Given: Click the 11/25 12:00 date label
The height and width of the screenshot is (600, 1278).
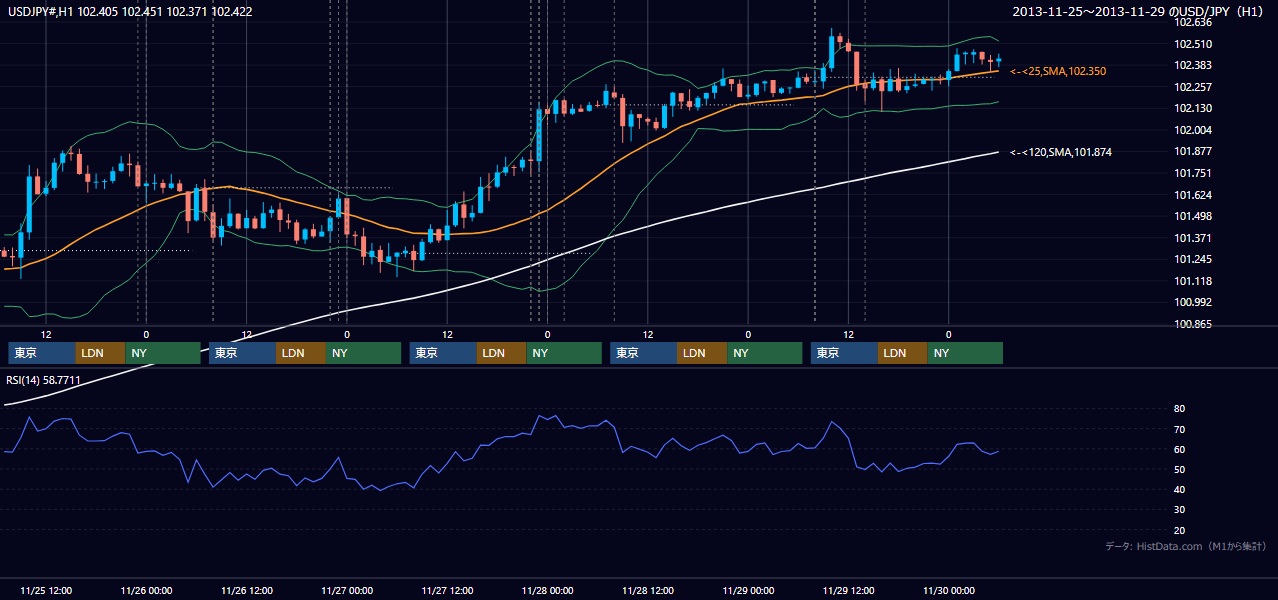Looking at the screenshot, I should tap(46, 590).
